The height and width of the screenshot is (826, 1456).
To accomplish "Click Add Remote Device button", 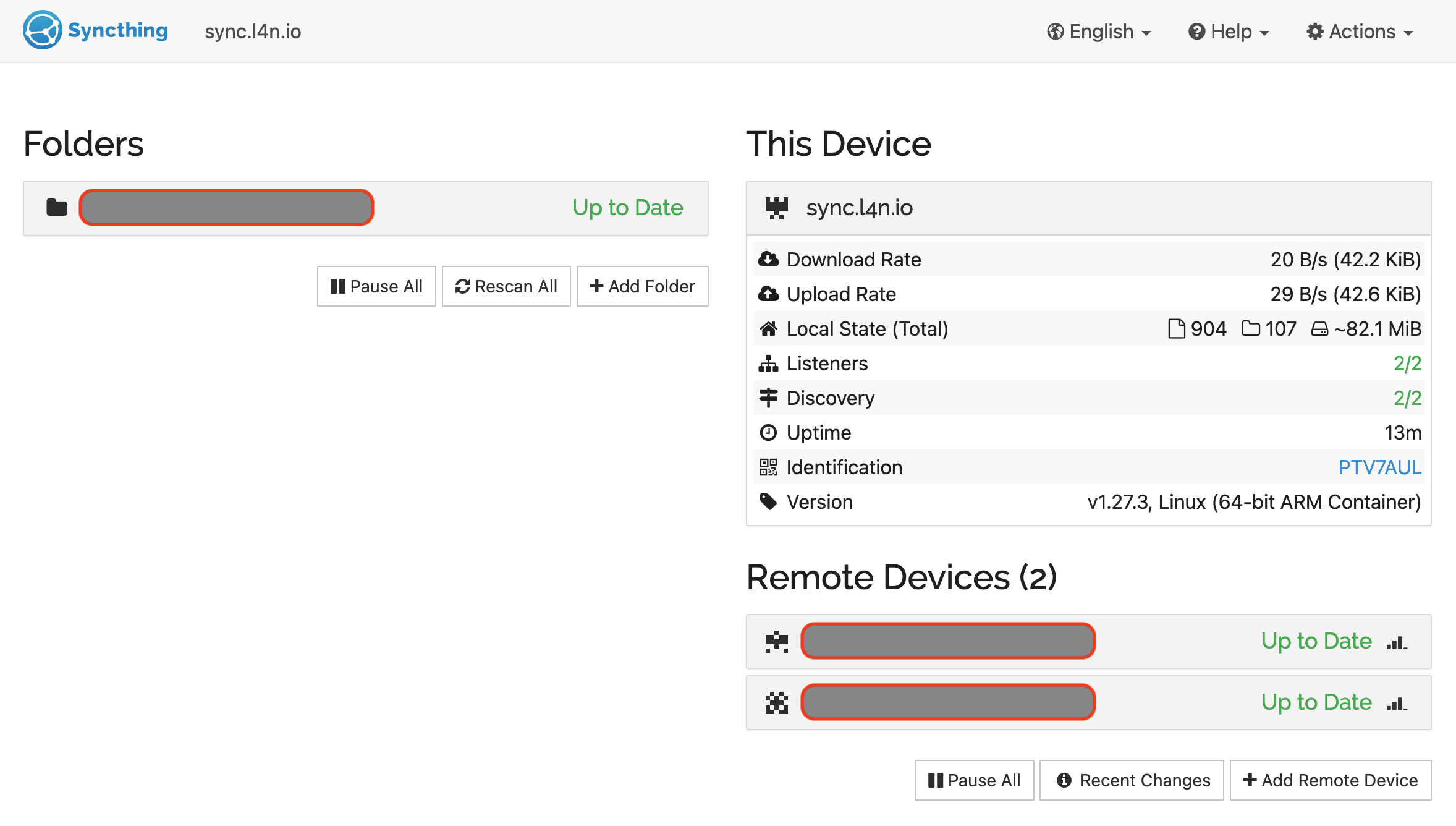I will coord(1330,780).
